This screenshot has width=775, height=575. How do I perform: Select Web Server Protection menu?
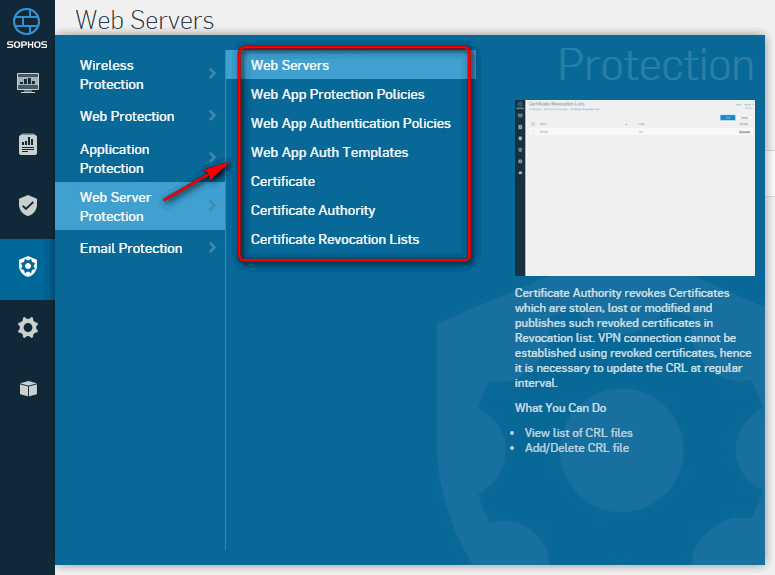coord(140,206)
